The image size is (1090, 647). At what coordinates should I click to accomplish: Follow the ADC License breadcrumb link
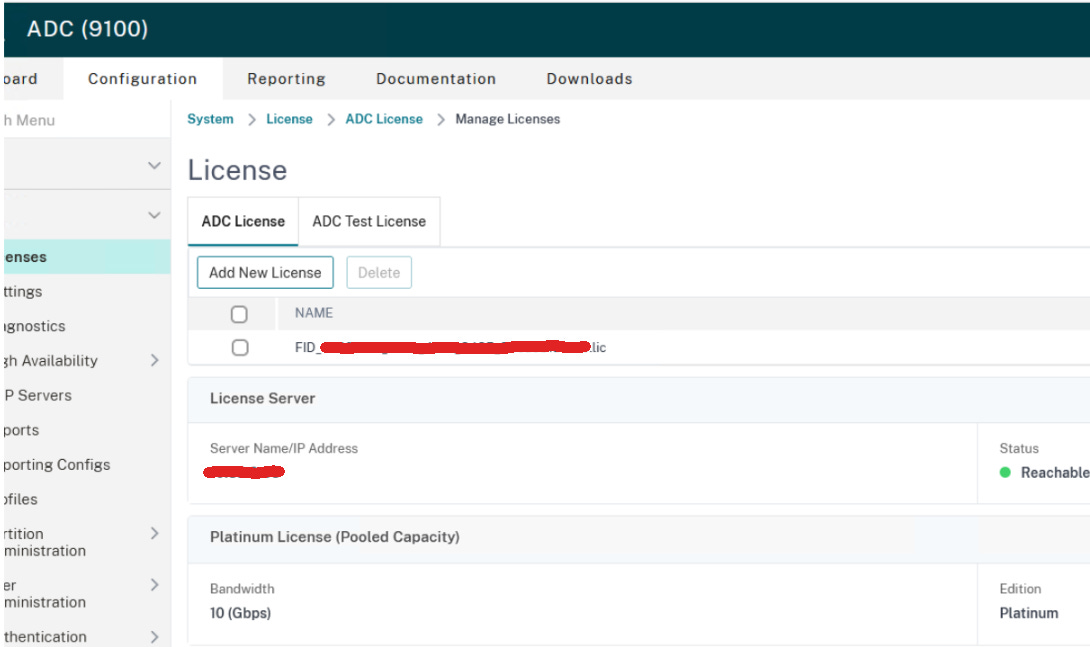tap(384, 119)
